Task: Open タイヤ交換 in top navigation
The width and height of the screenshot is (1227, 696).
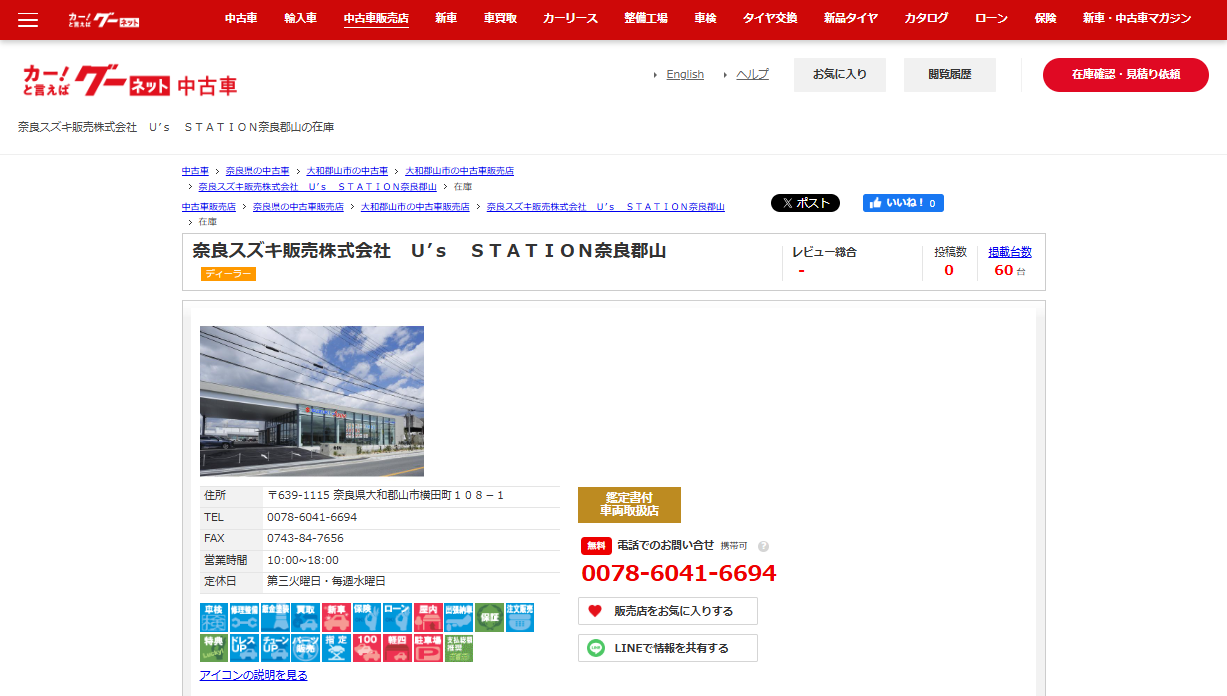Action: (x=770, y=18)
